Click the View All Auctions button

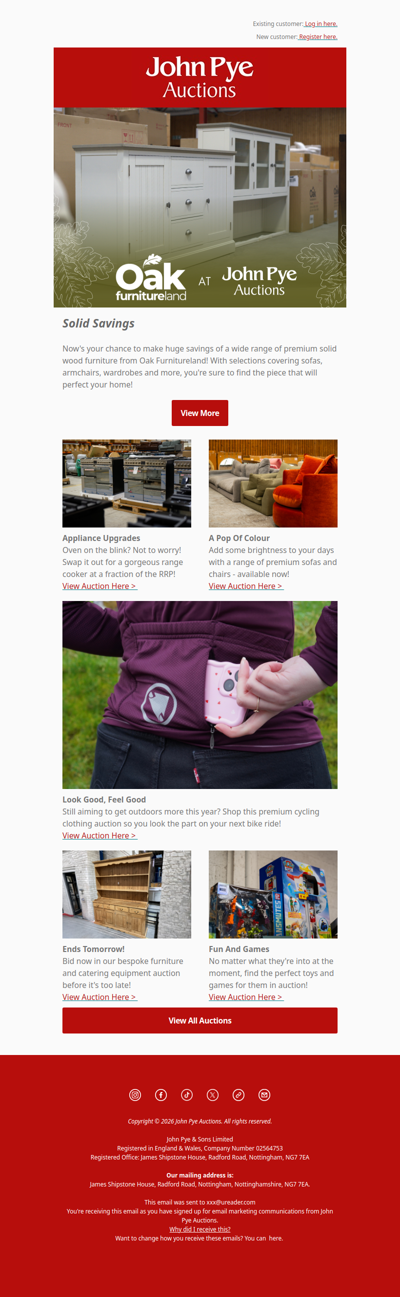(x=200, y=1020)
